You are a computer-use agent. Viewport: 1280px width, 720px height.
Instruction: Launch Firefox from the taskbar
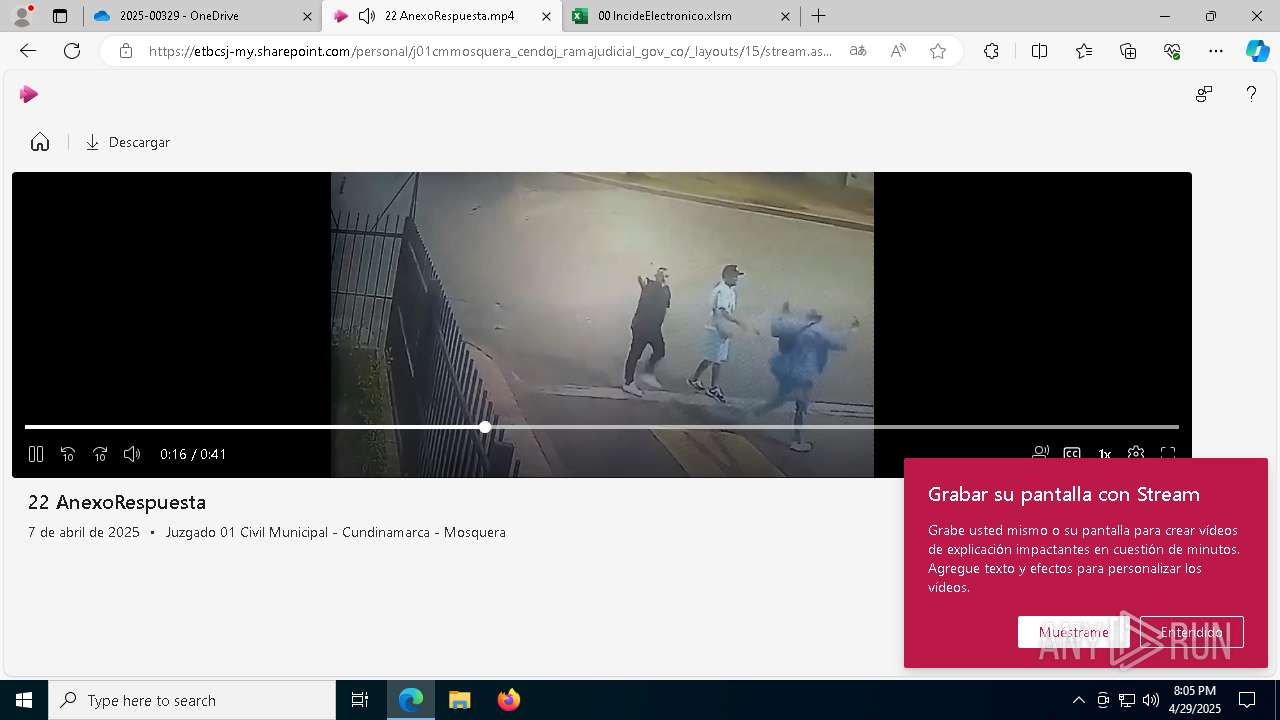click(509, 700)
